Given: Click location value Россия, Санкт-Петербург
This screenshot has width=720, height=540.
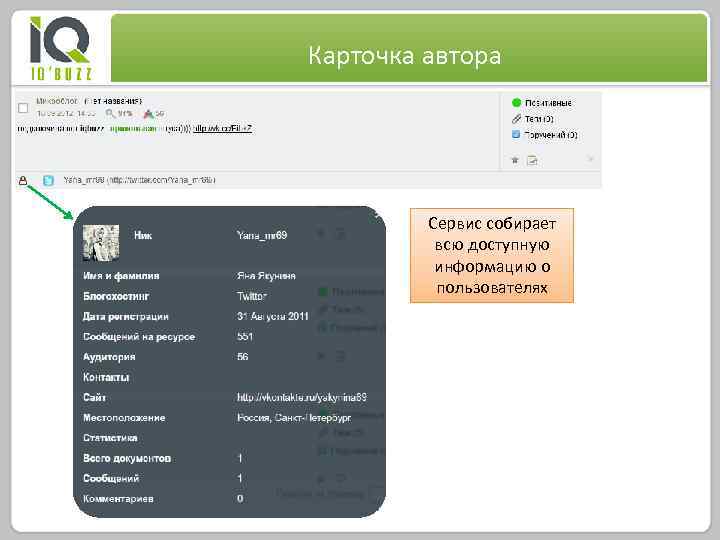Looking at the screenshot, I should pyautogui.click(x=294, y=418).
